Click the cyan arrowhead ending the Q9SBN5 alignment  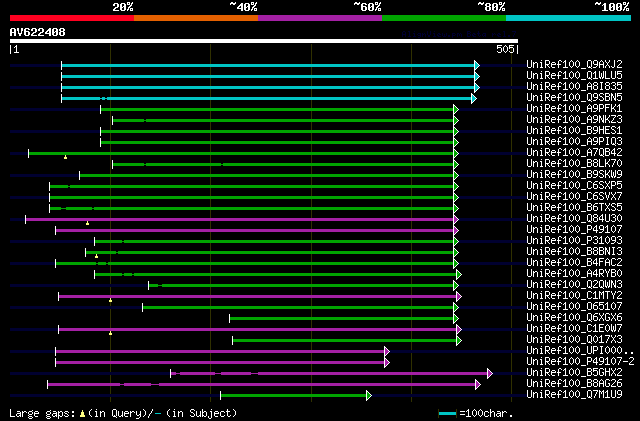click(474, 98)
